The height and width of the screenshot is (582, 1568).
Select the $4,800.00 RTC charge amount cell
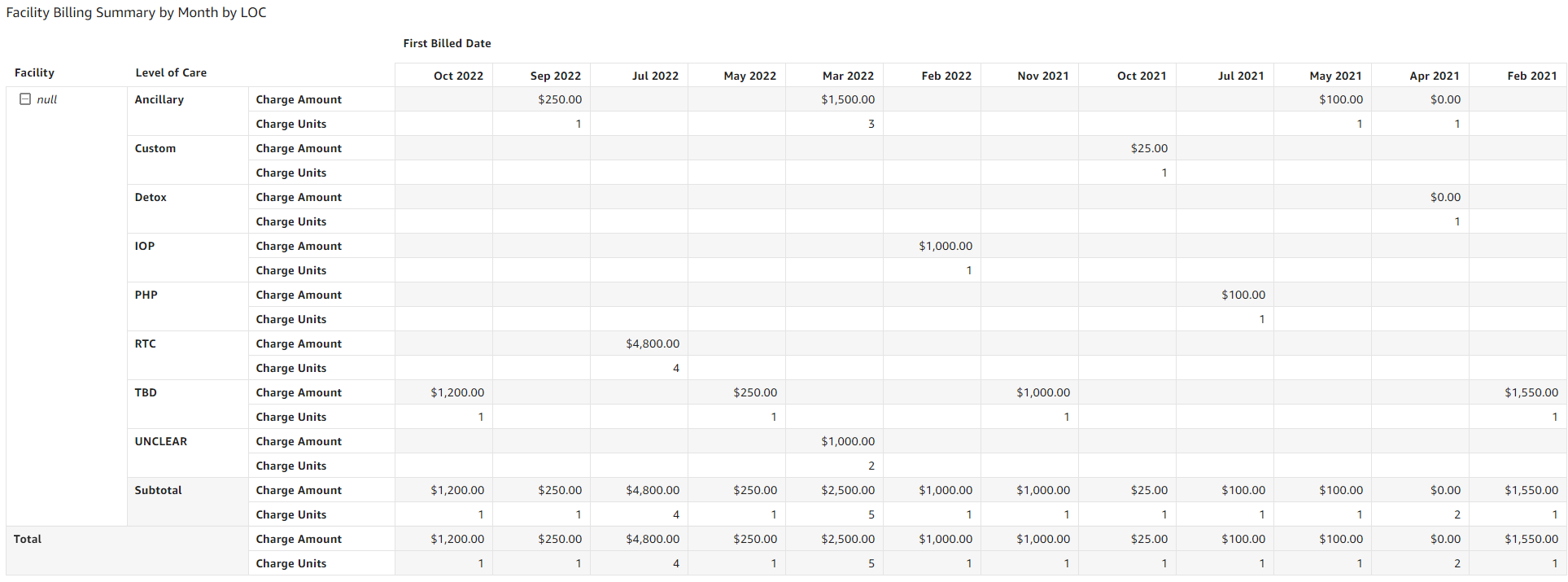653,344
